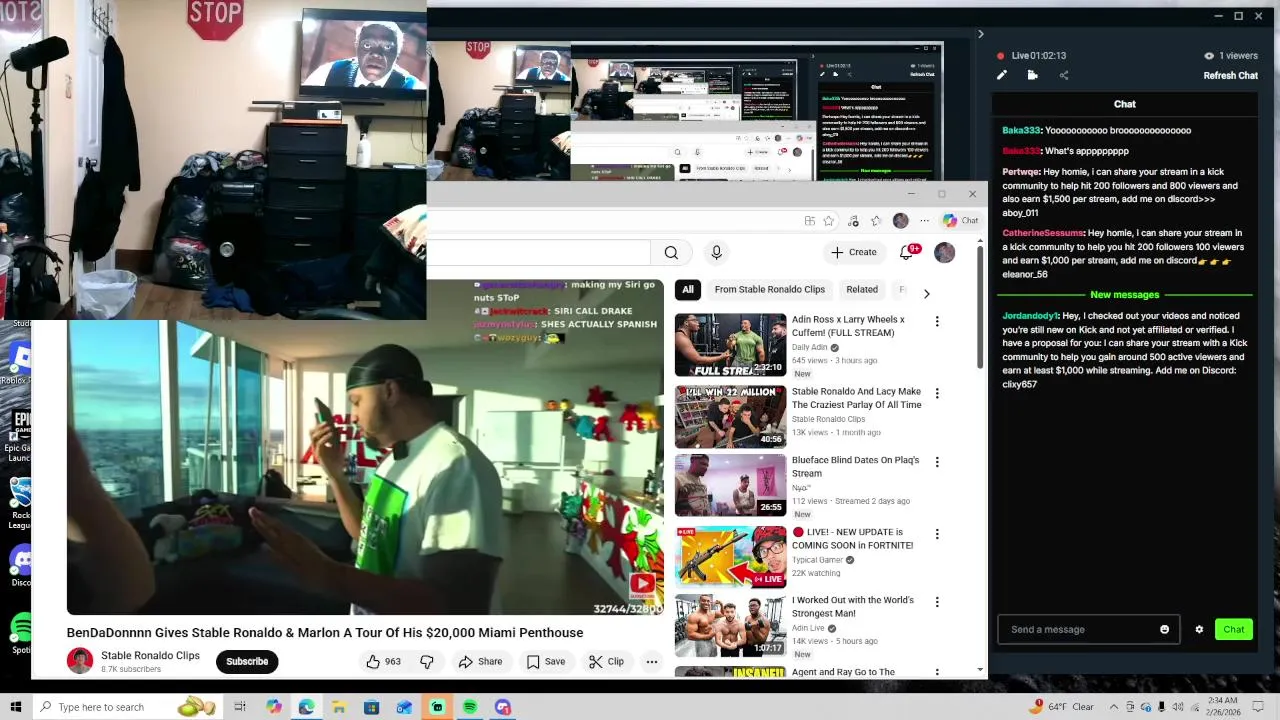Click the green Chat send button
Viewport: 1280px width, 720px height.
coord(1233,629)
